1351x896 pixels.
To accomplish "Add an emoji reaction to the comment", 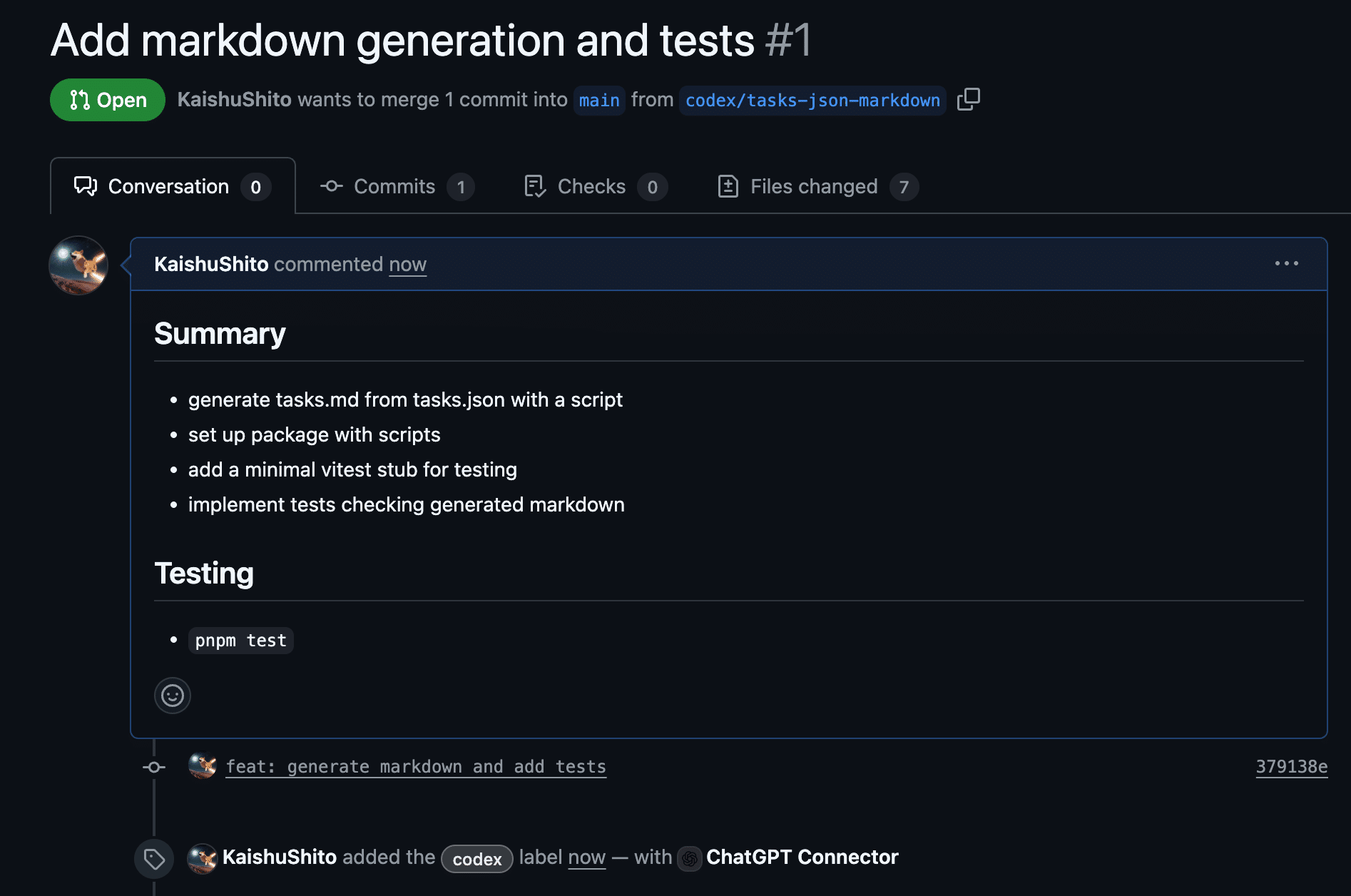I will coord(173,696).
